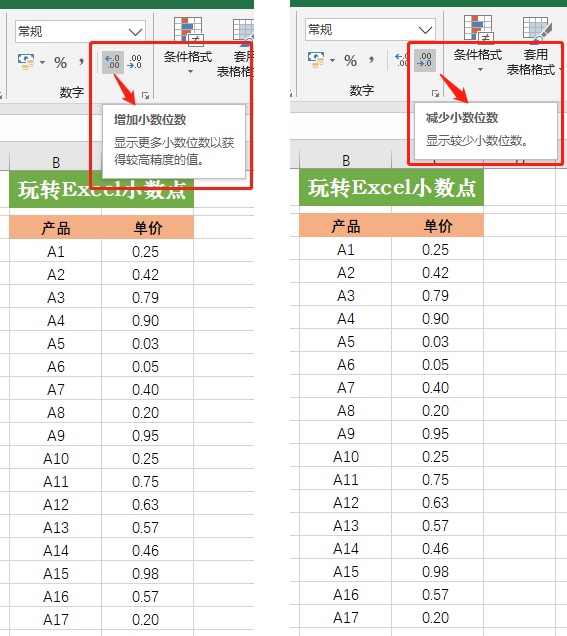567x636 pixels.
Task: Select A7 price 0.40 in right screenshot
Action: (x=436, y=388)
